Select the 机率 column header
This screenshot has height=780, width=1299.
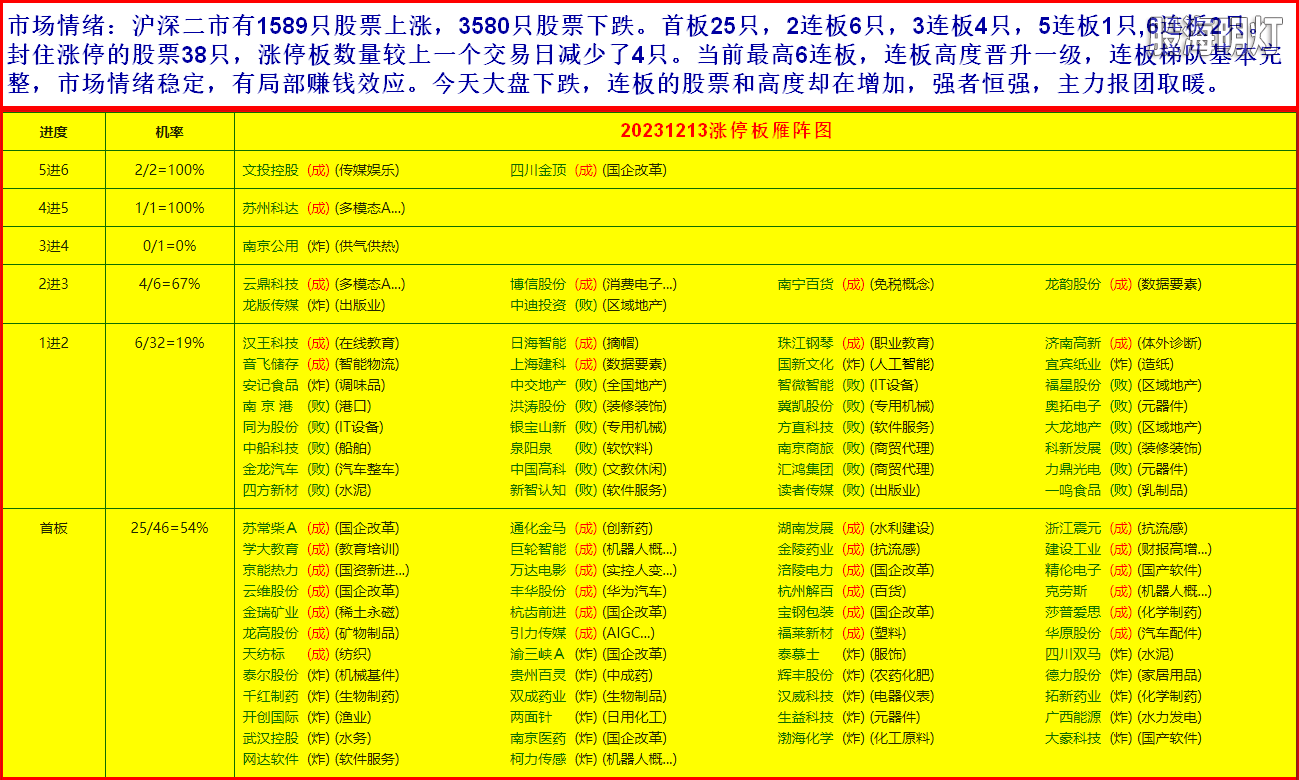(169, 132)
